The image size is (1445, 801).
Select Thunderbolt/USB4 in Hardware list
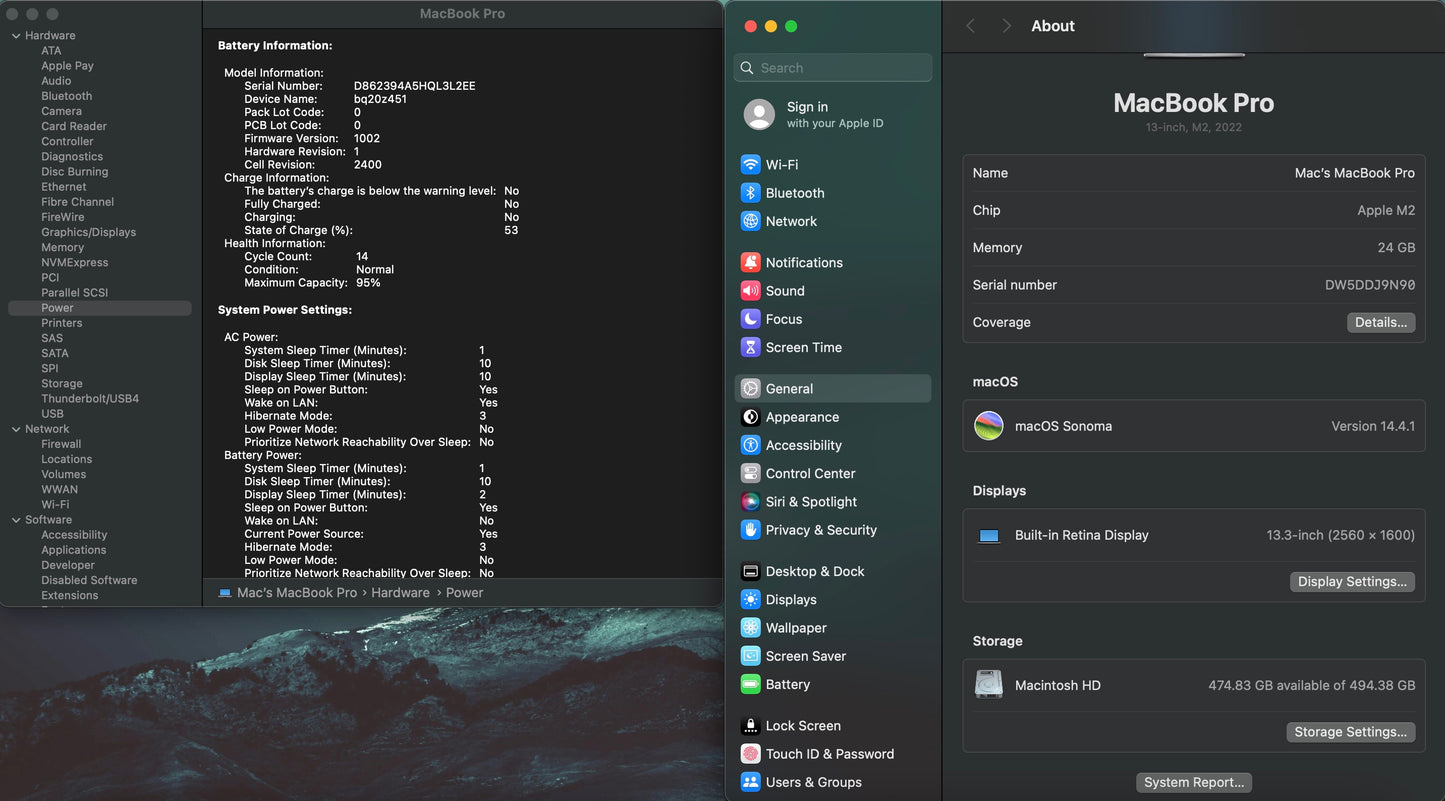pyautogui.click(x=90, y=398)
